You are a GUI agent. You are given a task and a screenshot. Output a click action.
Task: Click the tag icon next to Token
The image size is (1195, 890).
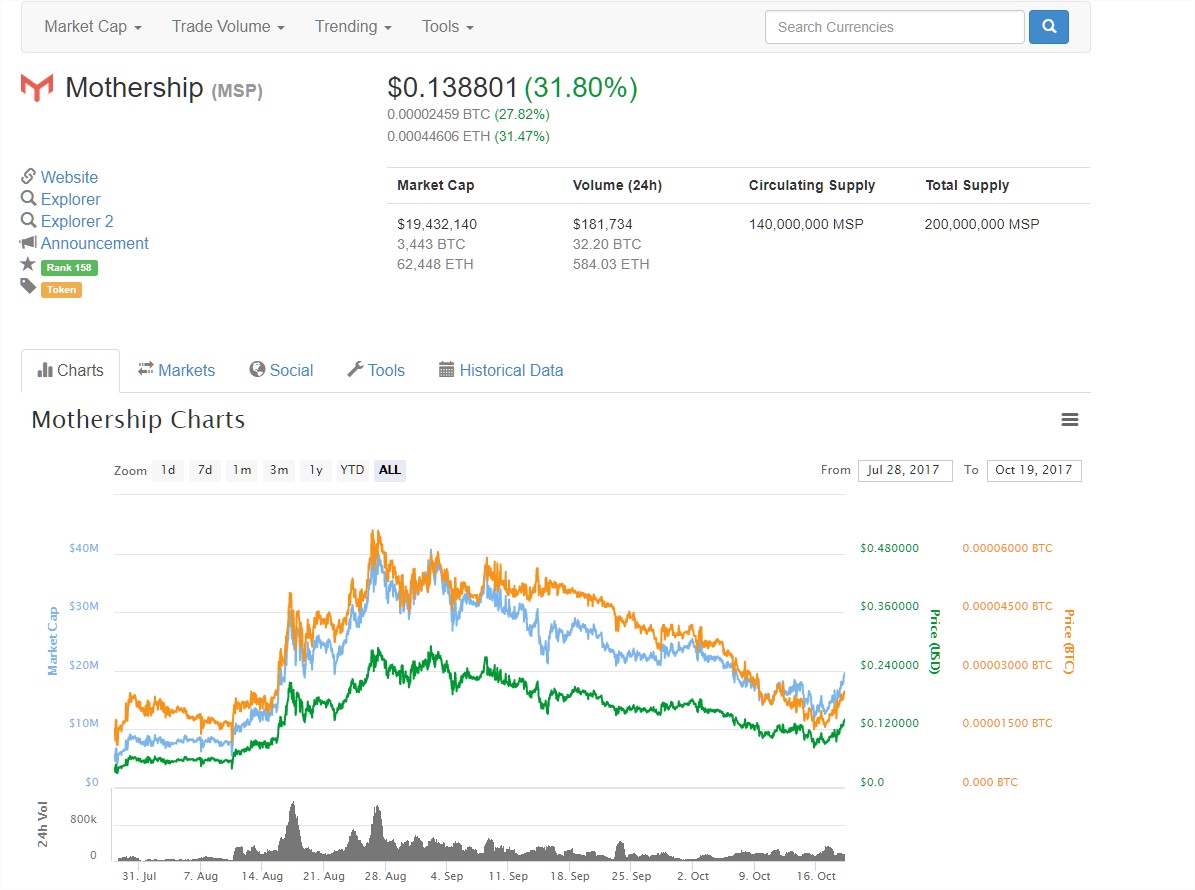tap(28, 287)
